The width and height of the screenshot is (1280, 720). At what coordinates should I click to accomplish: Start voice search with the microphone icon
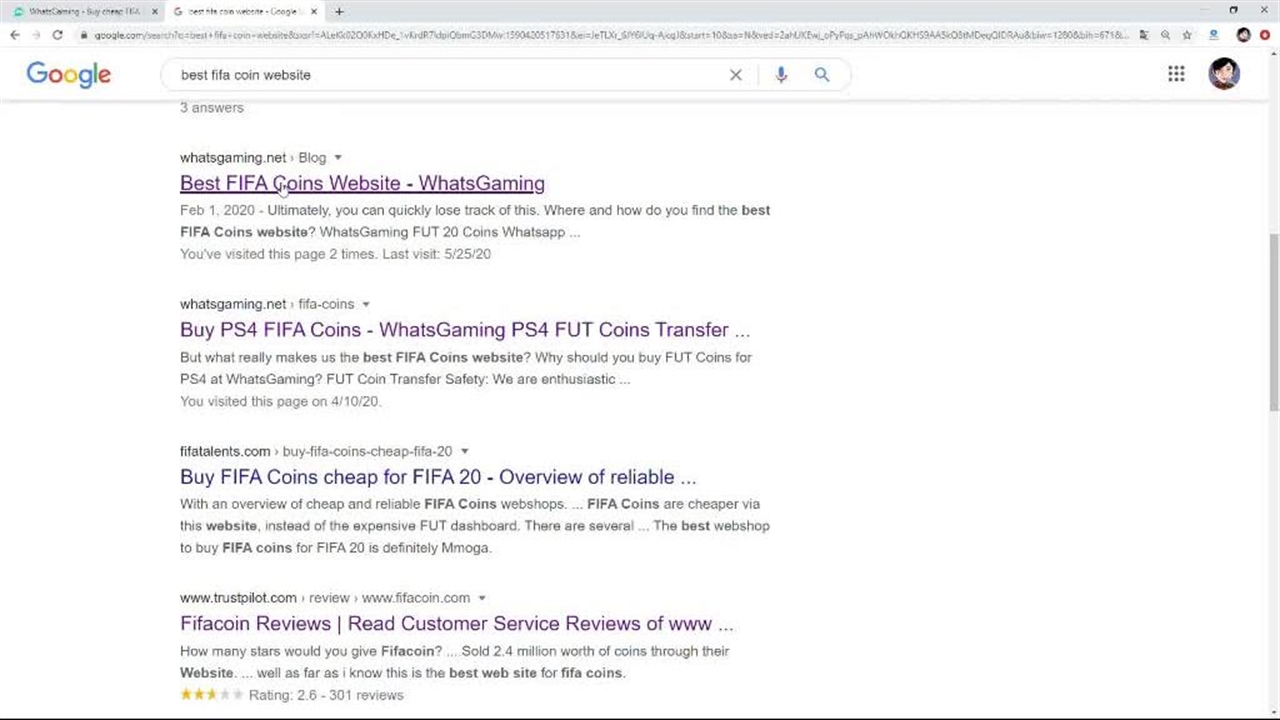[781, 75]
